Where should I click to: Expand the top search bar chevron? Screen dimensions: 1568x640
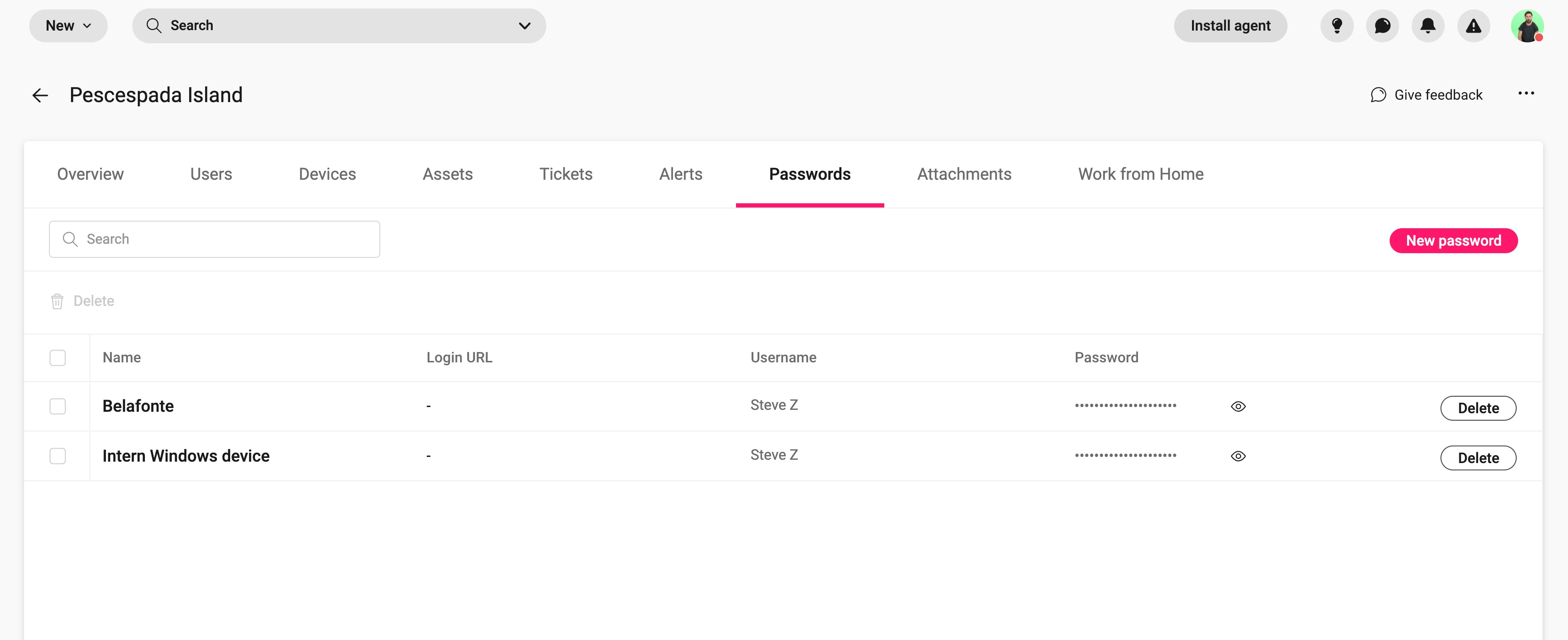pos(524,25)
